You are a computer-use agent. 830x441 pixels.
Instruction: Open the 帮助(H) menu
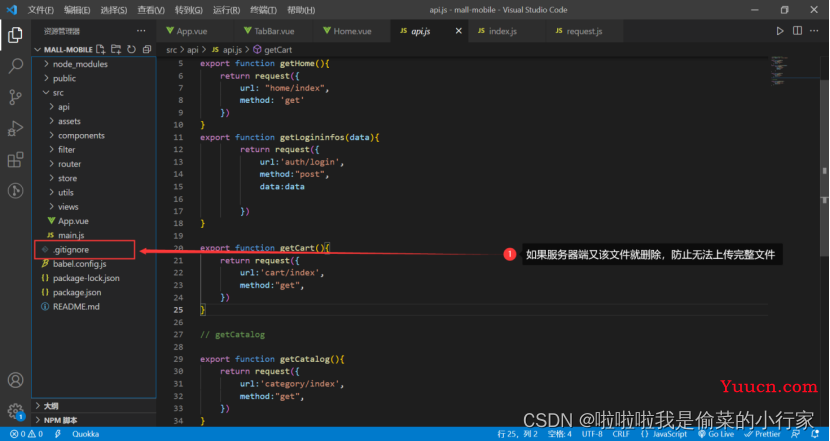(301, 10)
